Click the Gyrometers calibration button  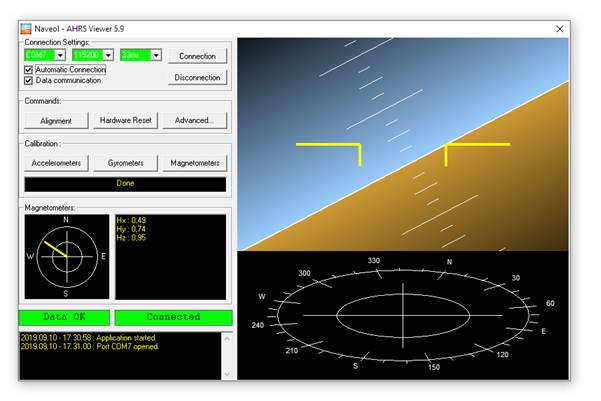point(126,162)
